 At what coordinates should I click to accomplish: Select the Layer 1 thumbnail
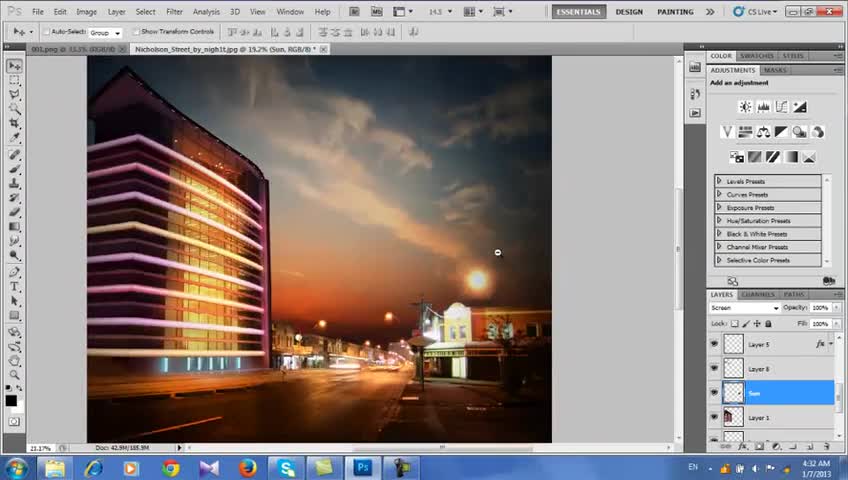733,417
